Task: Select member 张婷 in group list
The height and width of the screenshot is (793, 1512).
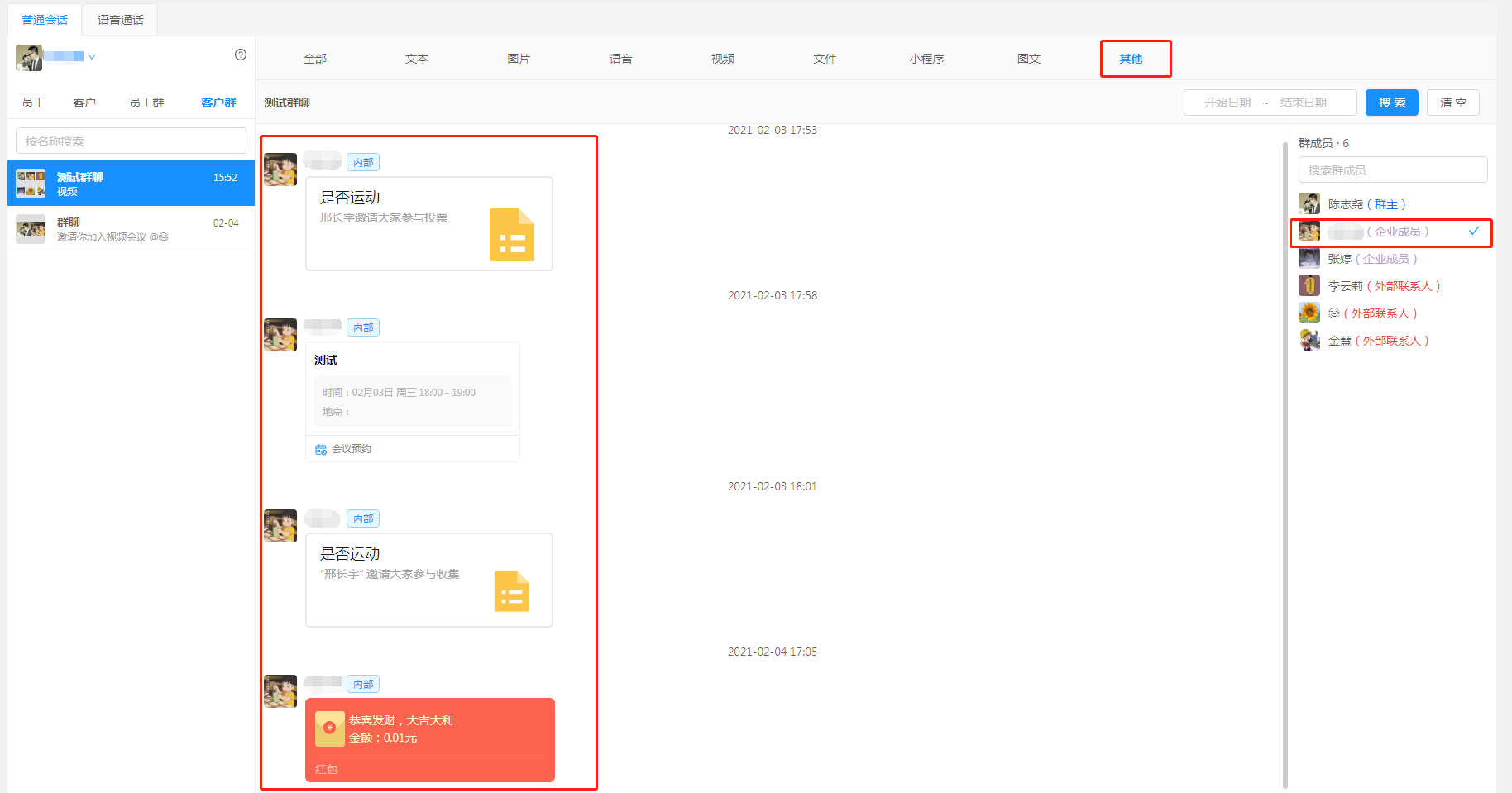Action: [1339, 259]
